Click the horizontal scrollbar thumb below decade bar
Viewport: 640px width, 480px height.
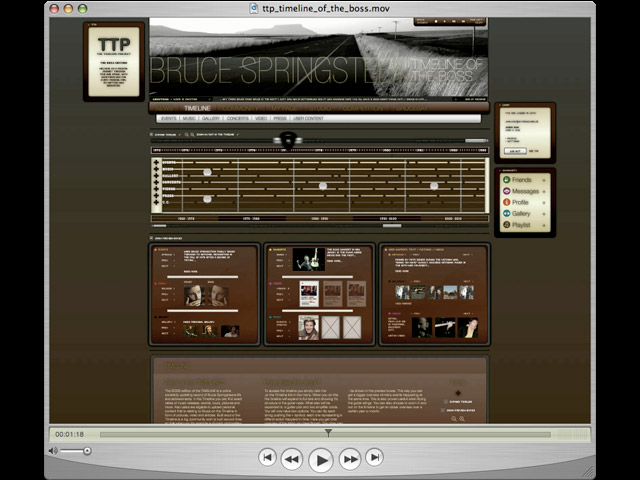coord(392,226)
